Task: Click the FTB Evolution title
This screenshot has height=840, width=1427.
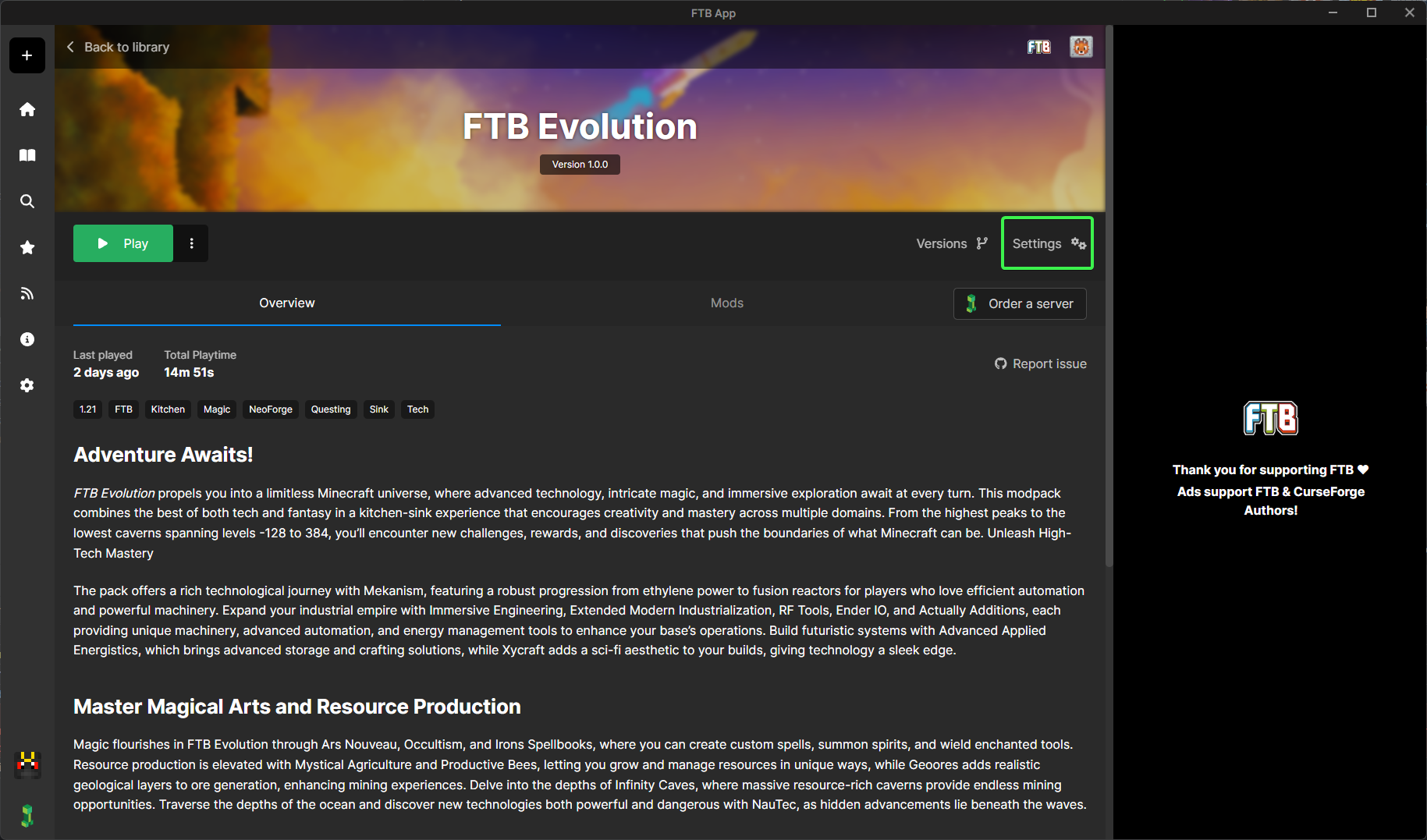Action: 580,126
